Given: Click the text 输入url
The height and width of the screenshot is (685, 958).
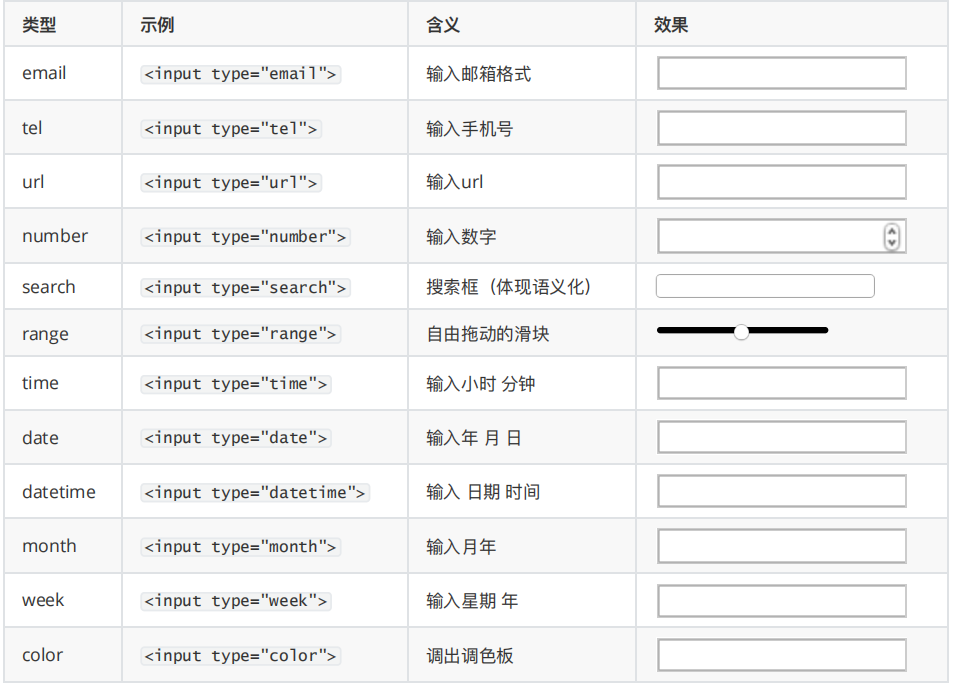Looking at the screenshot, I should pos(455,182).
